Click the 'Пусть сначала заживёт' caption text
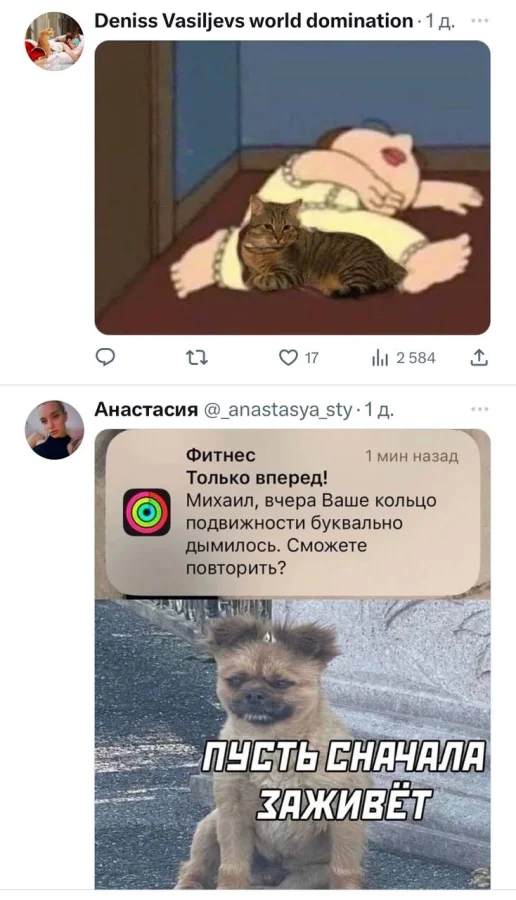 point(343,781)
